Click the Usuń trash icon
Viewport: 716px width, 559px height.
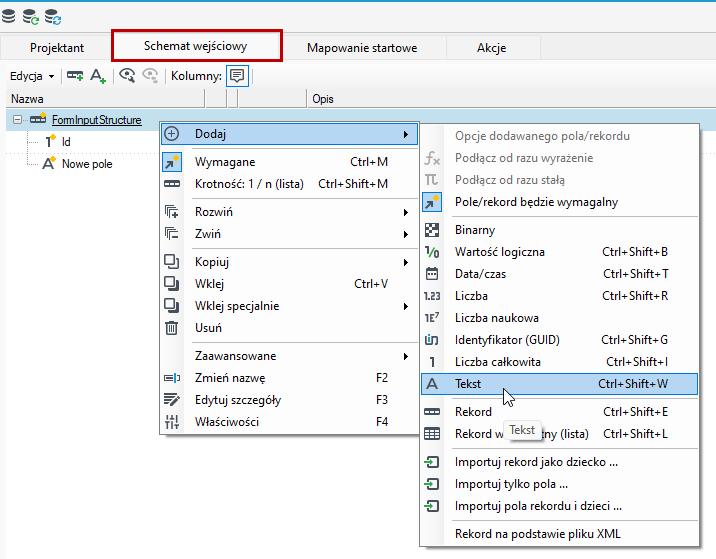[x=172, y=327]
